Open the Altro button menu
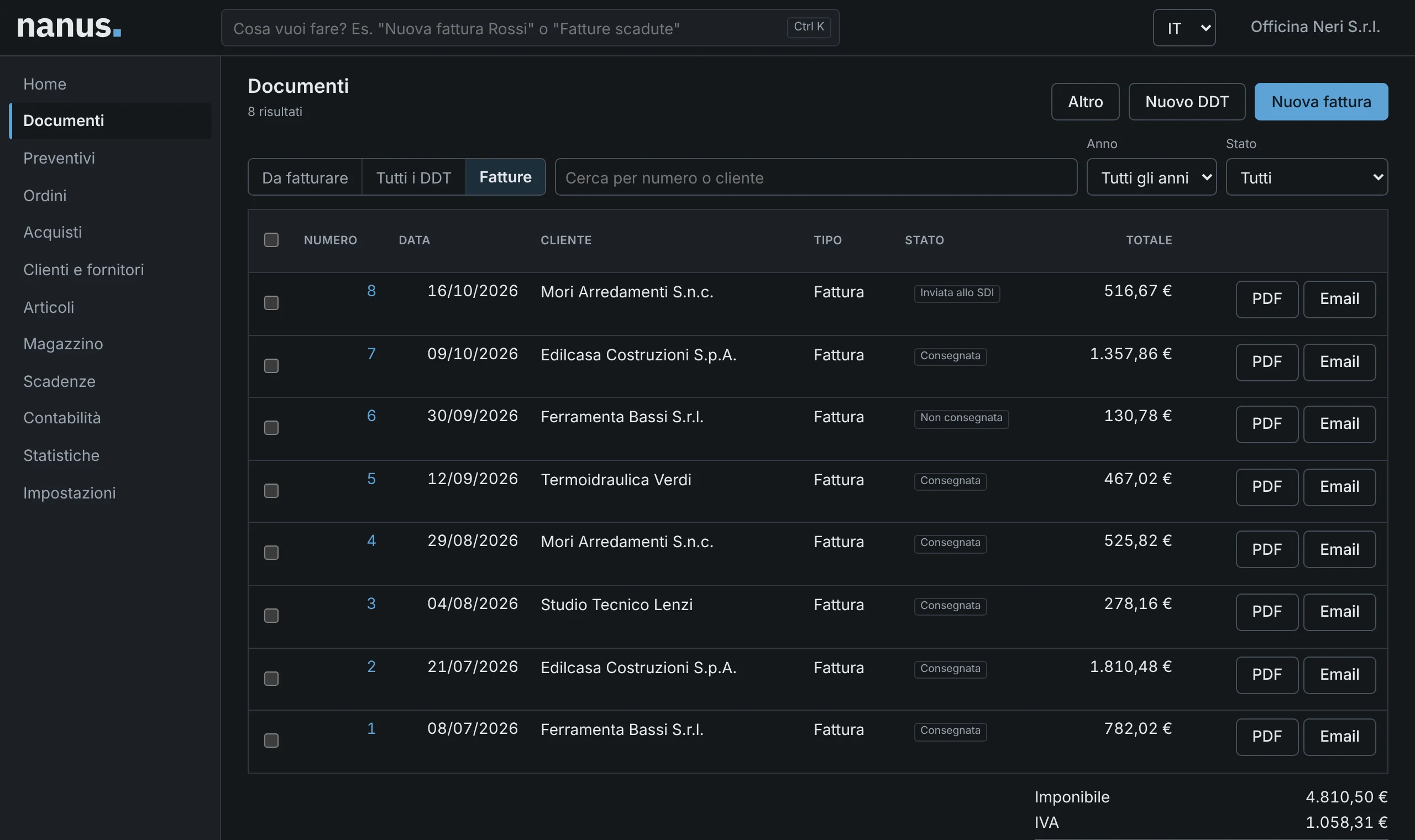Image resolution: width=1415 pixels, height=840 pixels. [x=1085, y=101]
